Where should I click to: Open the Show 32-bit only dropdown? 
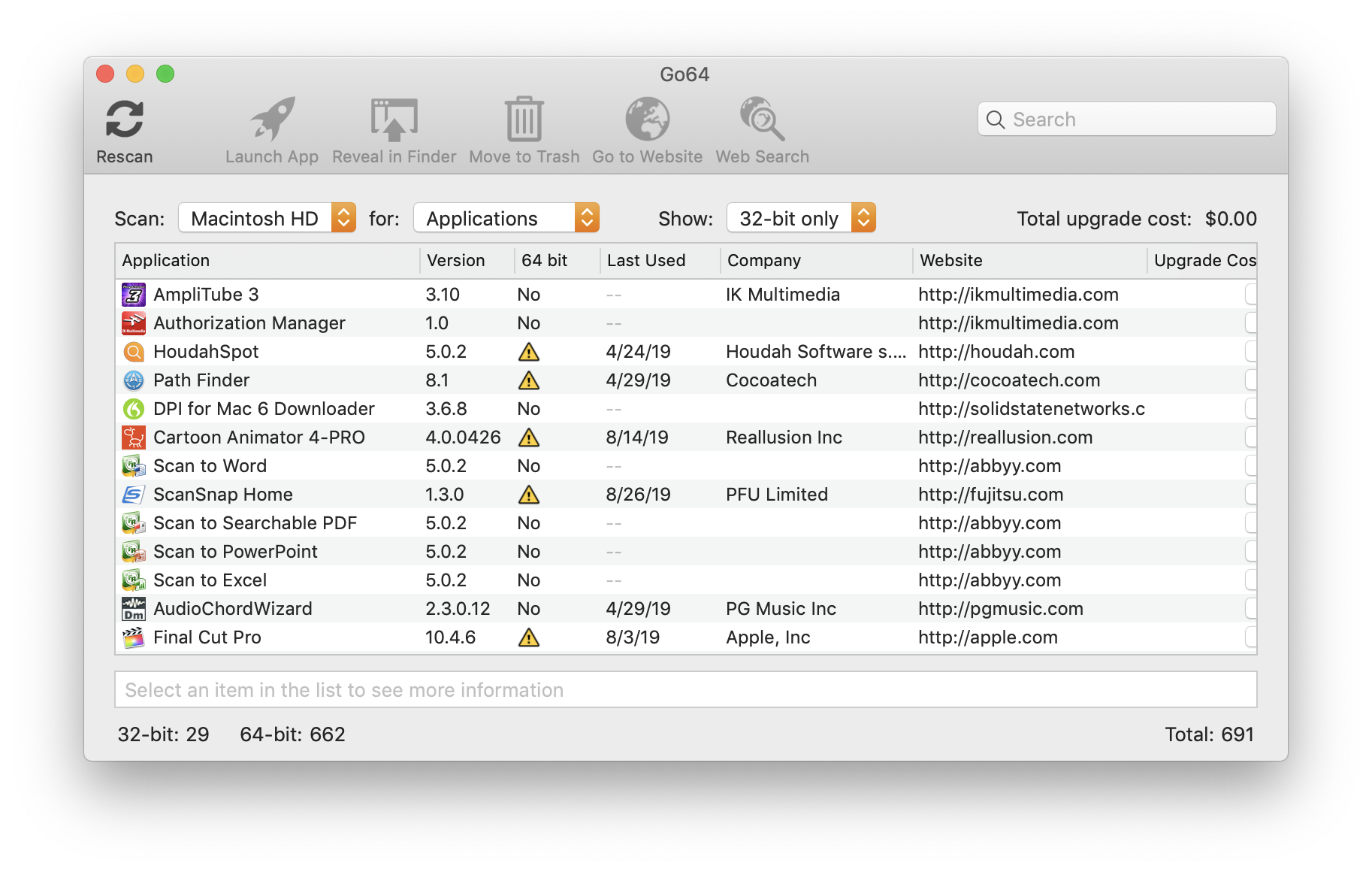tap(801, 218)
